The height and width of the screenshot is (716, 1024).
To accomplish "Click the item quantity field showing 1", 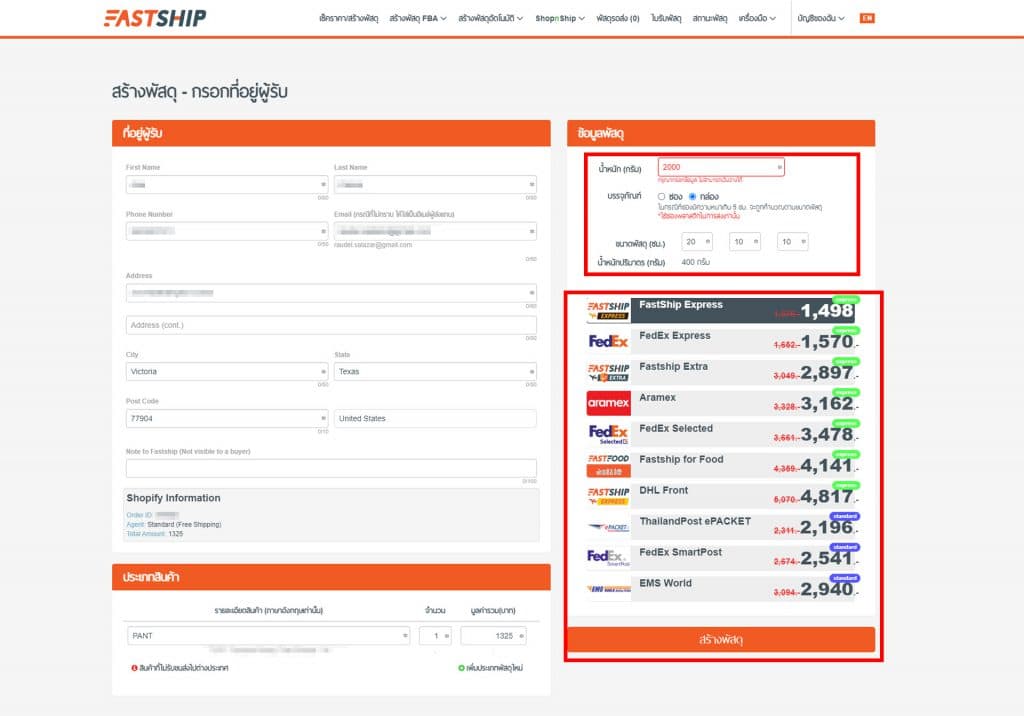I will click(x=435, y=636).
